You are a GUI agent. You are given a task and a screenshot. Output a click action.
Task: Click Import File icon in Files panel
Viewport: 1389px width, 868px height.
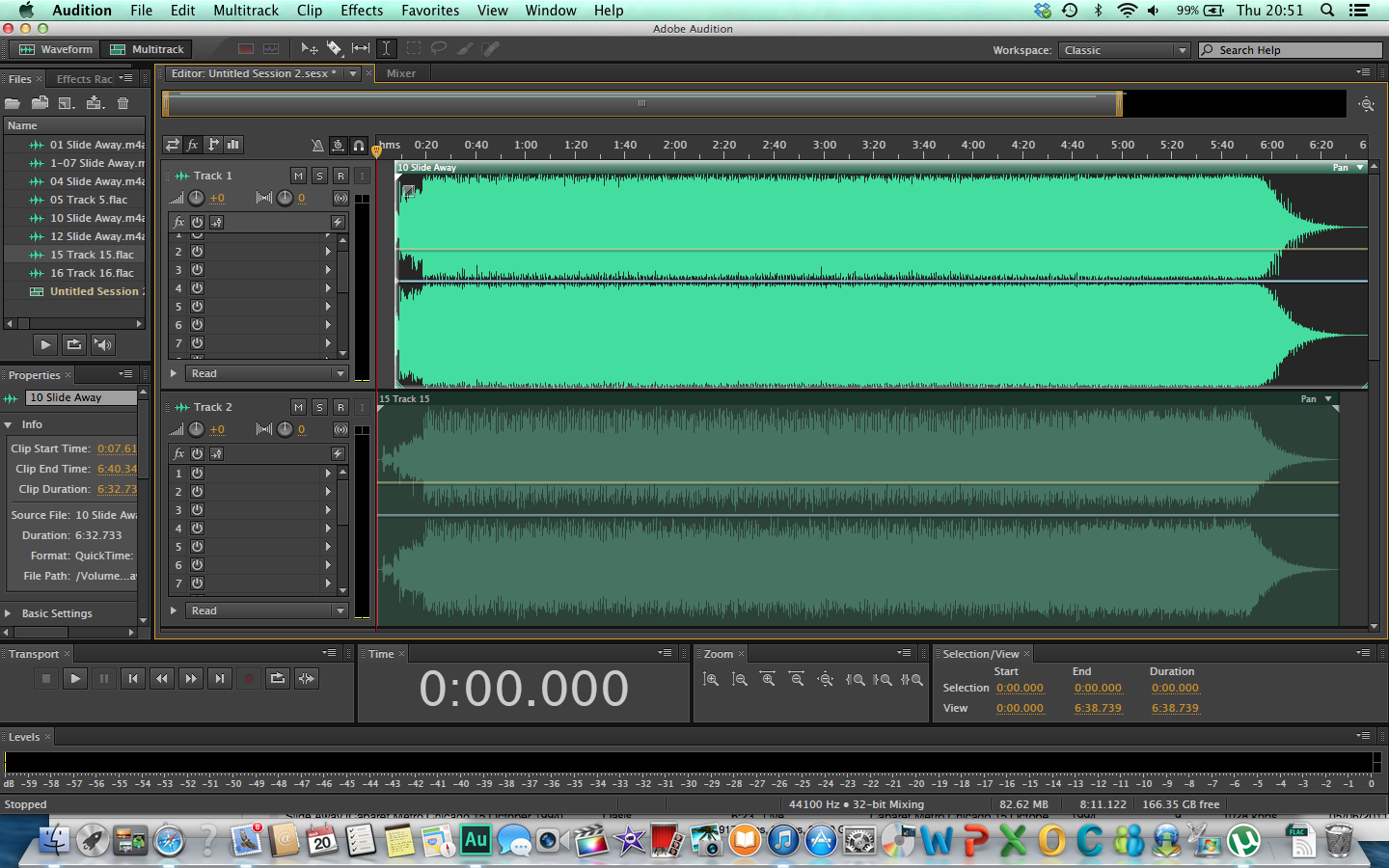pyautogui.click(x=41, y=103)
